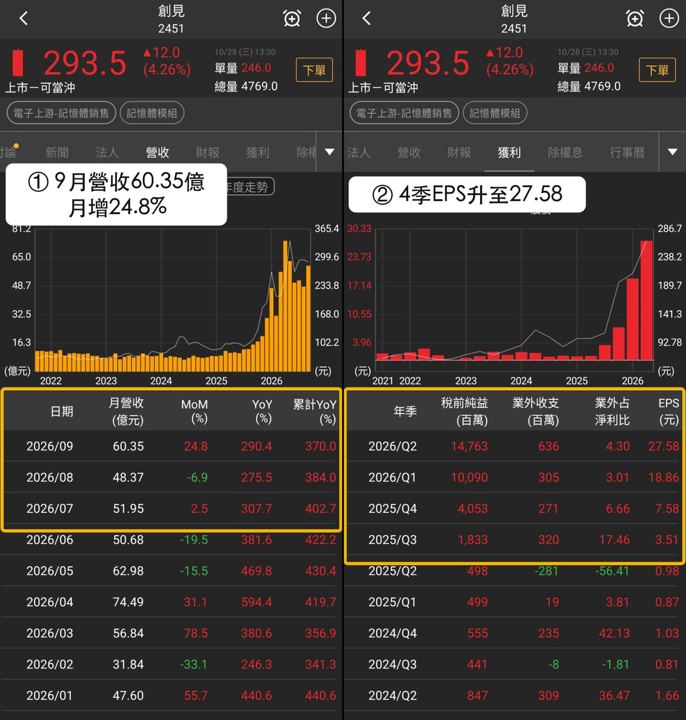Select the 2025/Q2 earnings row
This screenshot has width=686, height=720.
pos(515,571)
